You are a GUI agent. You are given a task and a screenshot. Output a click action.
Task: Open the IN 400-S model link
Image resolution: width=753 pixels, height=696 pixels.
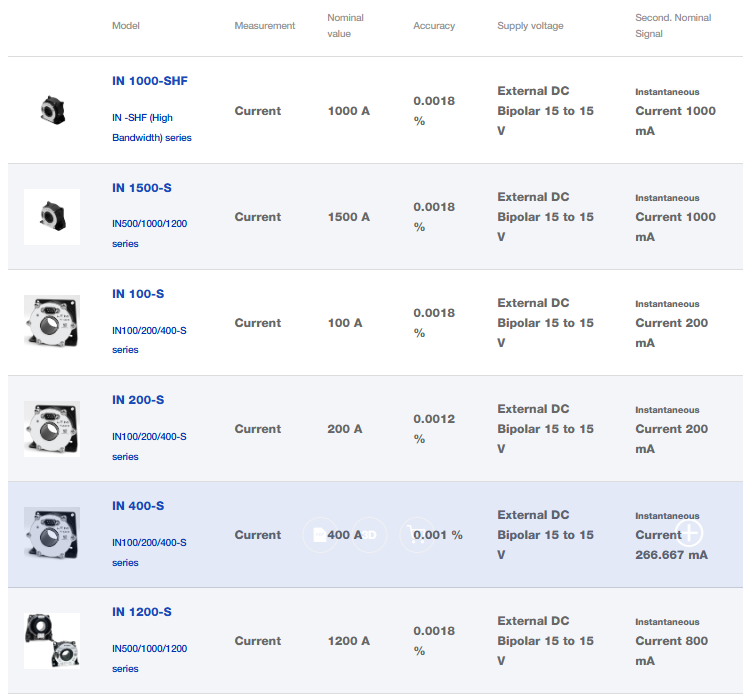138,506
